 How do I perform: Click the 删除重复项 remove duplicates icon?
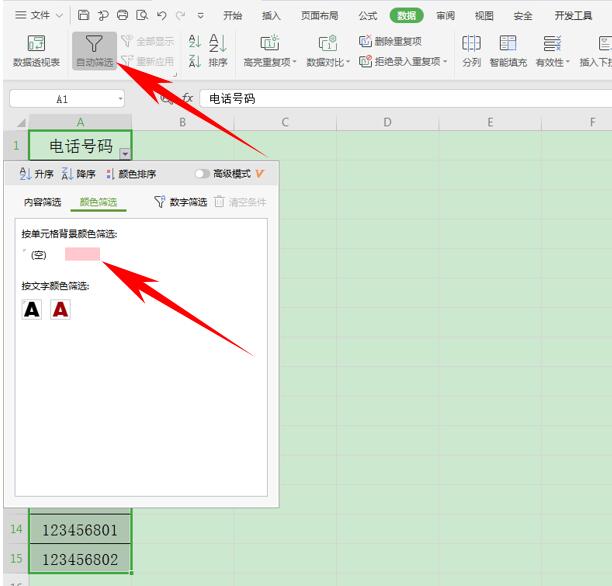(365, 41)
